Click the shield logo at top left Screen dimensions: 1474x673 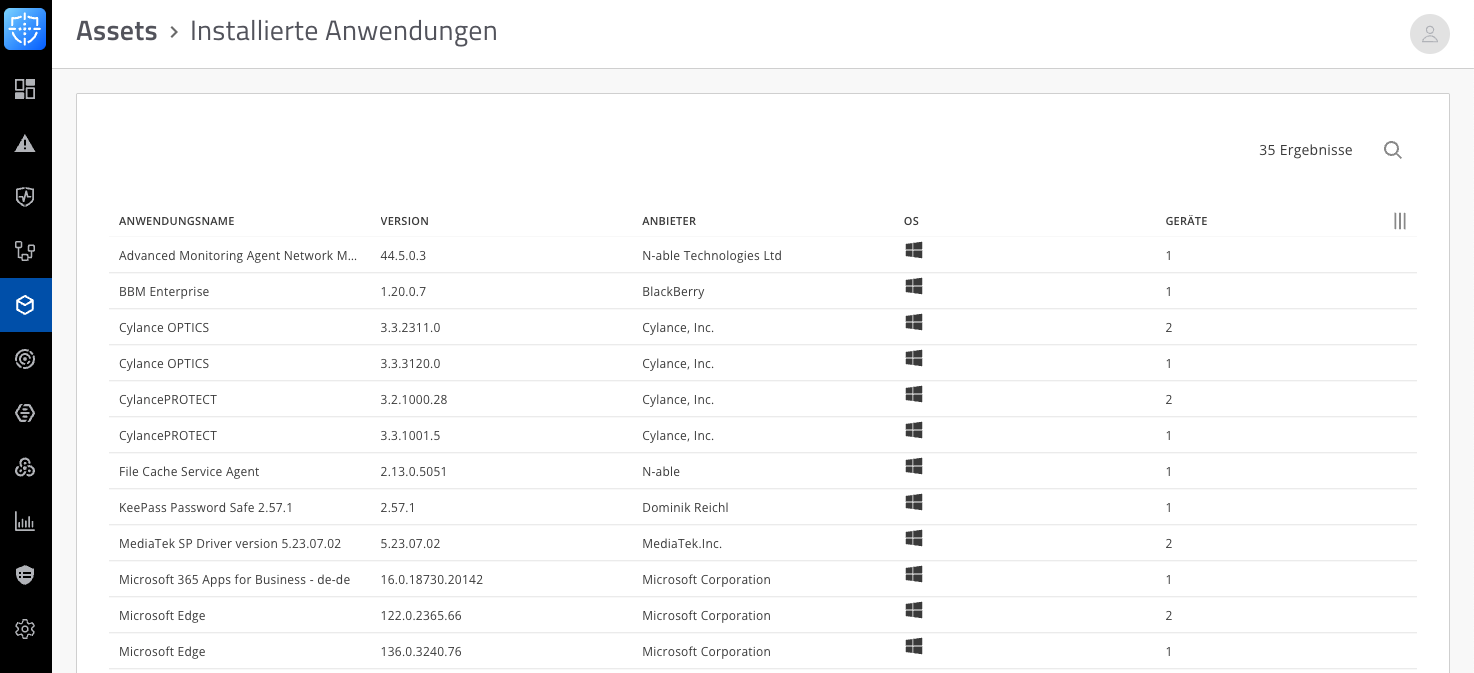point(25,29)
